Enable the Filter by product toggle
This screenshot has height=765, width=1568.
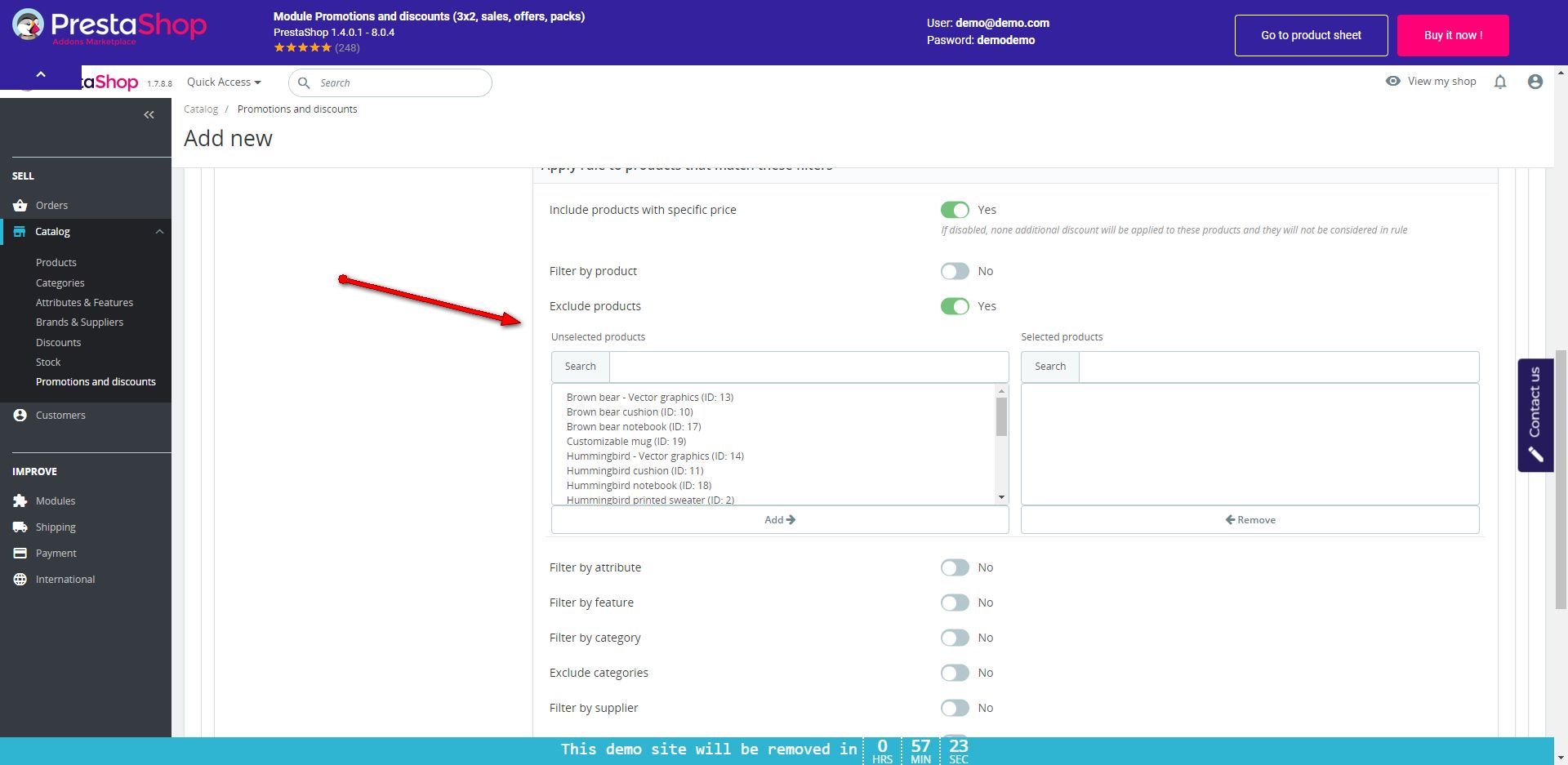[x=954, y=271]
